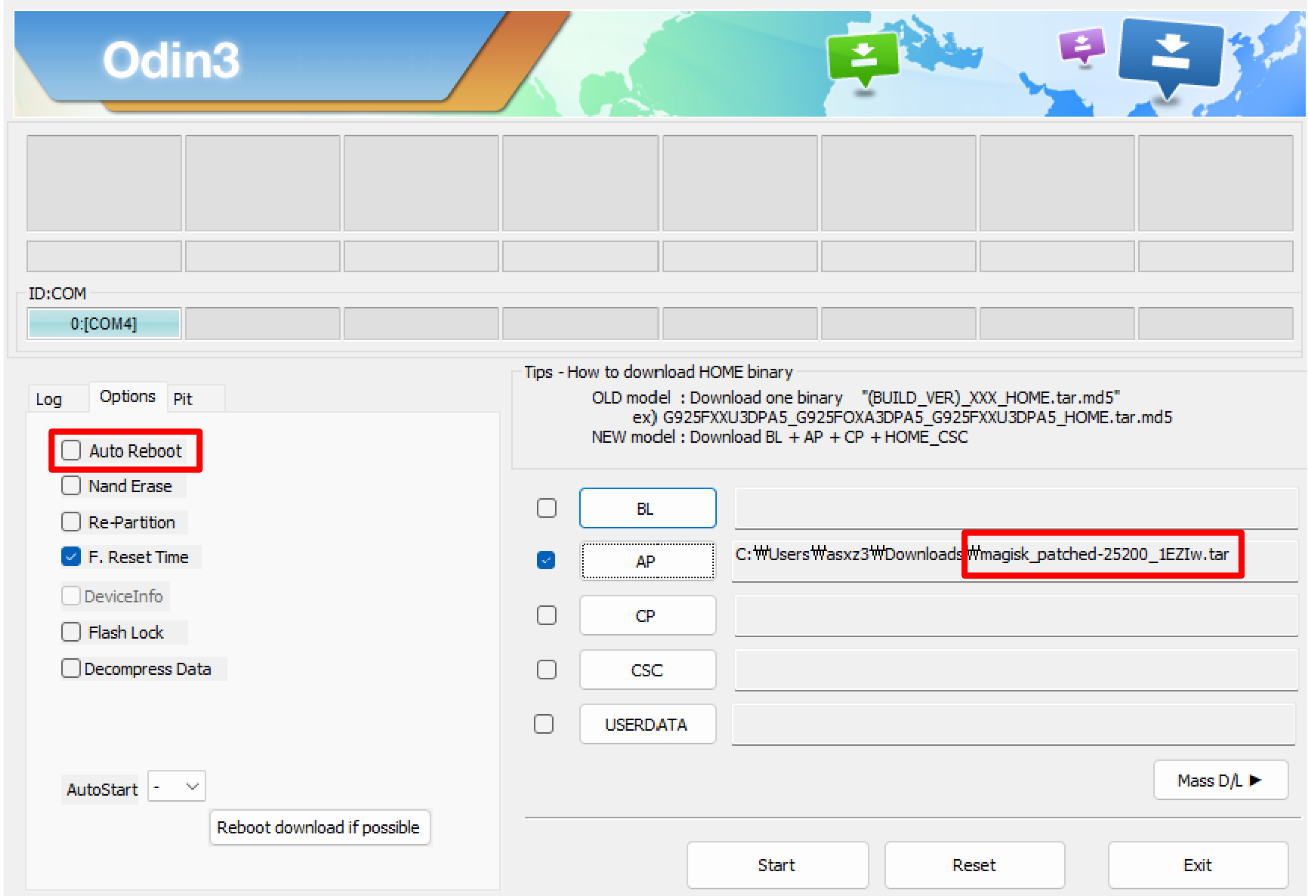Click the USERDATA file button
Image resolution: width=1308 pixels, height=896 pixels.
click(x=647, y=724)
